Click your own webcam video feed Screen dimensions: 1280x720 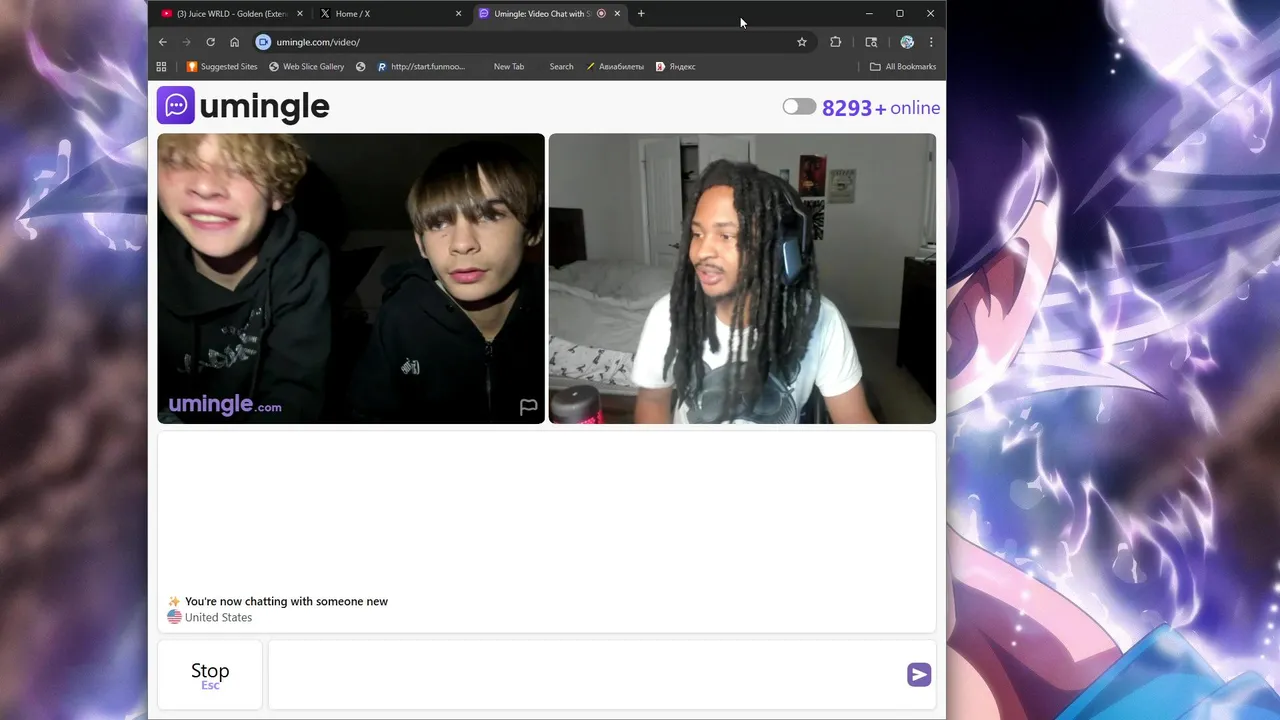click(x=742, y=278)
